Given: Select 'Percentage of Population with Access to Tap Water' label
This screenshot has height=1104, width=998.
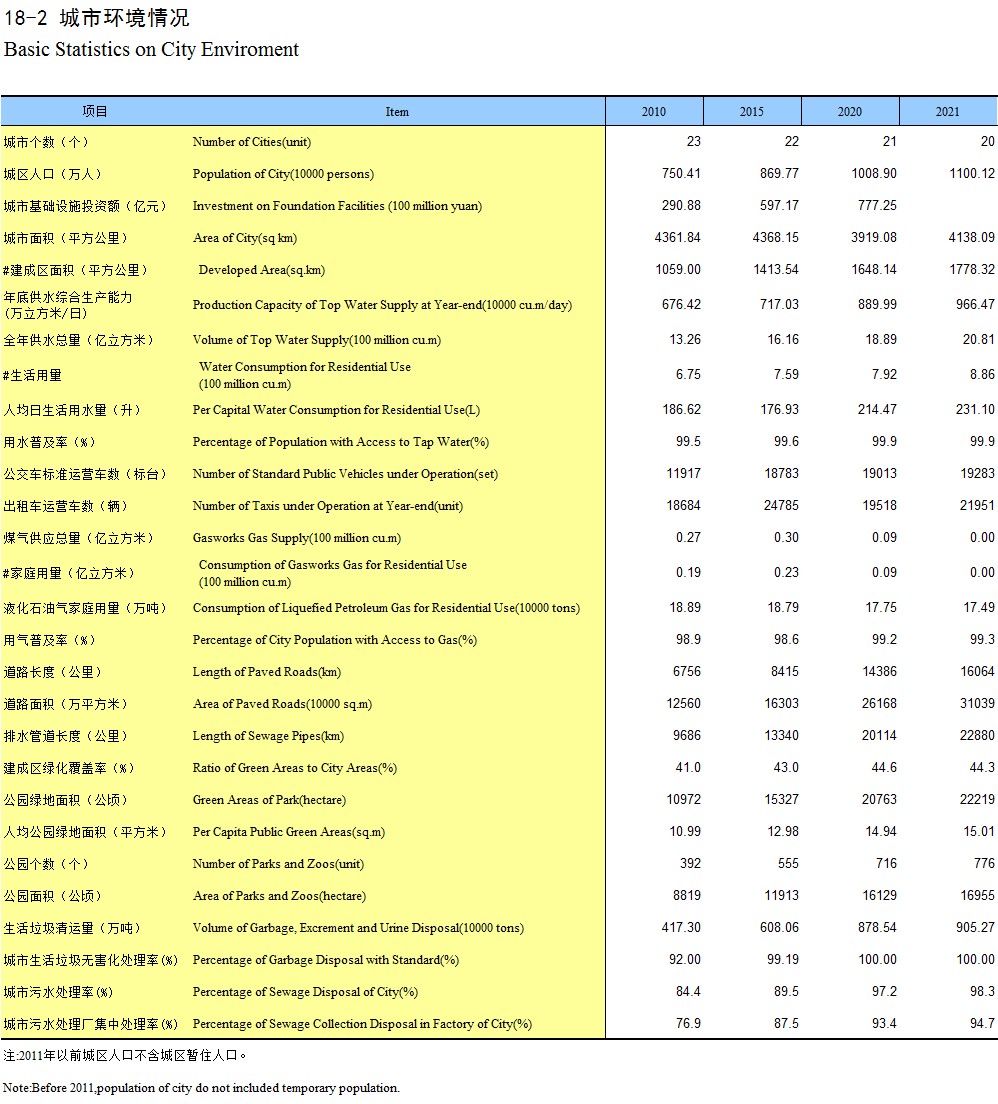Looking at the screenshot, I should (x=341, y=442).
